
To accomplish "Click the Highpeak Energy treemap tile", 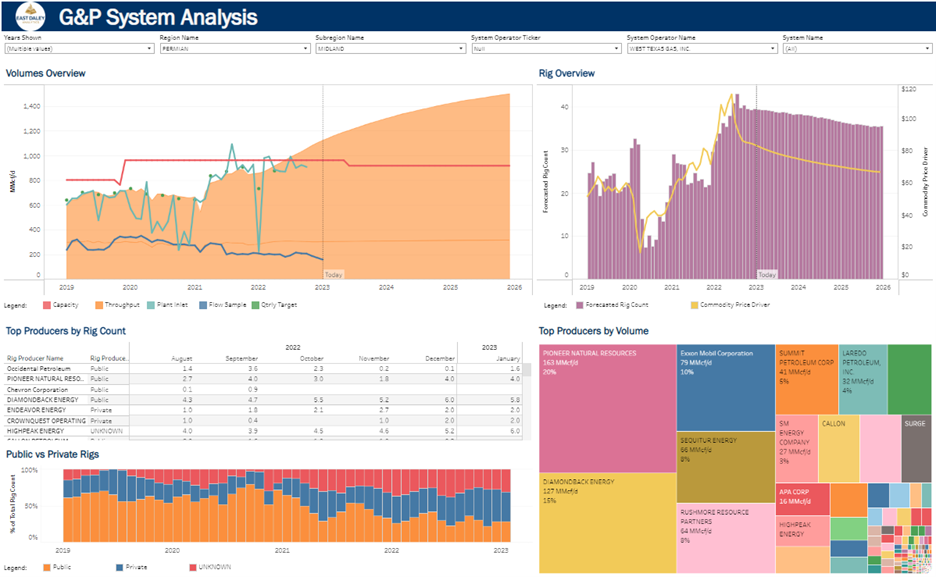I will (x=803, y=530).
